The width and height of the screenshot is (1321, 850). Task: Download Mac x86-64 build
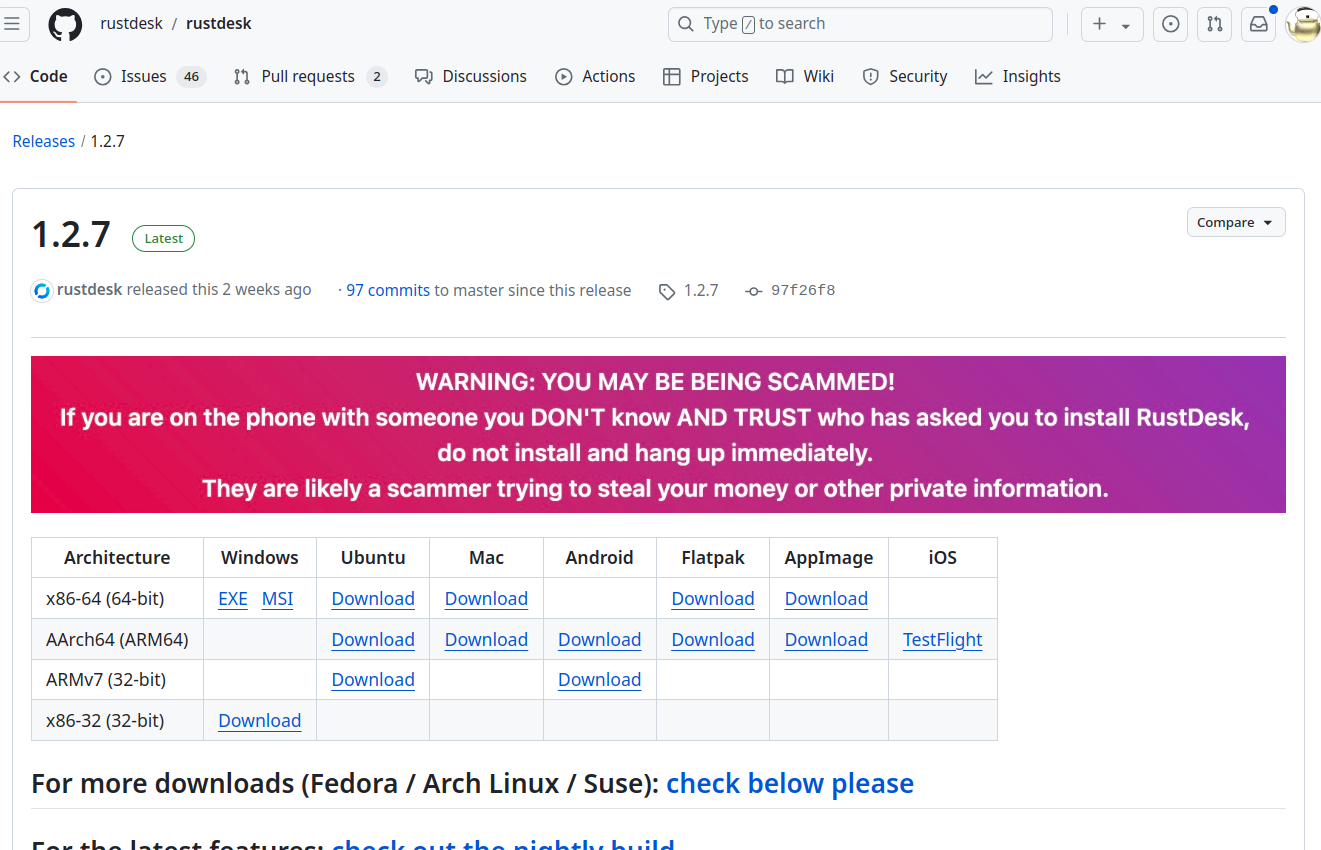[486, 599]
